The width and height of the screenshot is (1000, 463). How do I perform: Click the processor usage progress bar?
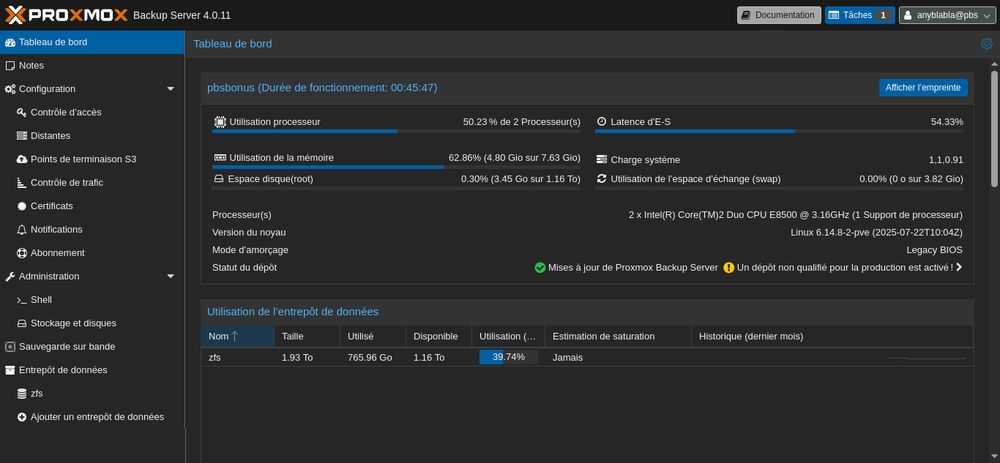pos(396,131)
